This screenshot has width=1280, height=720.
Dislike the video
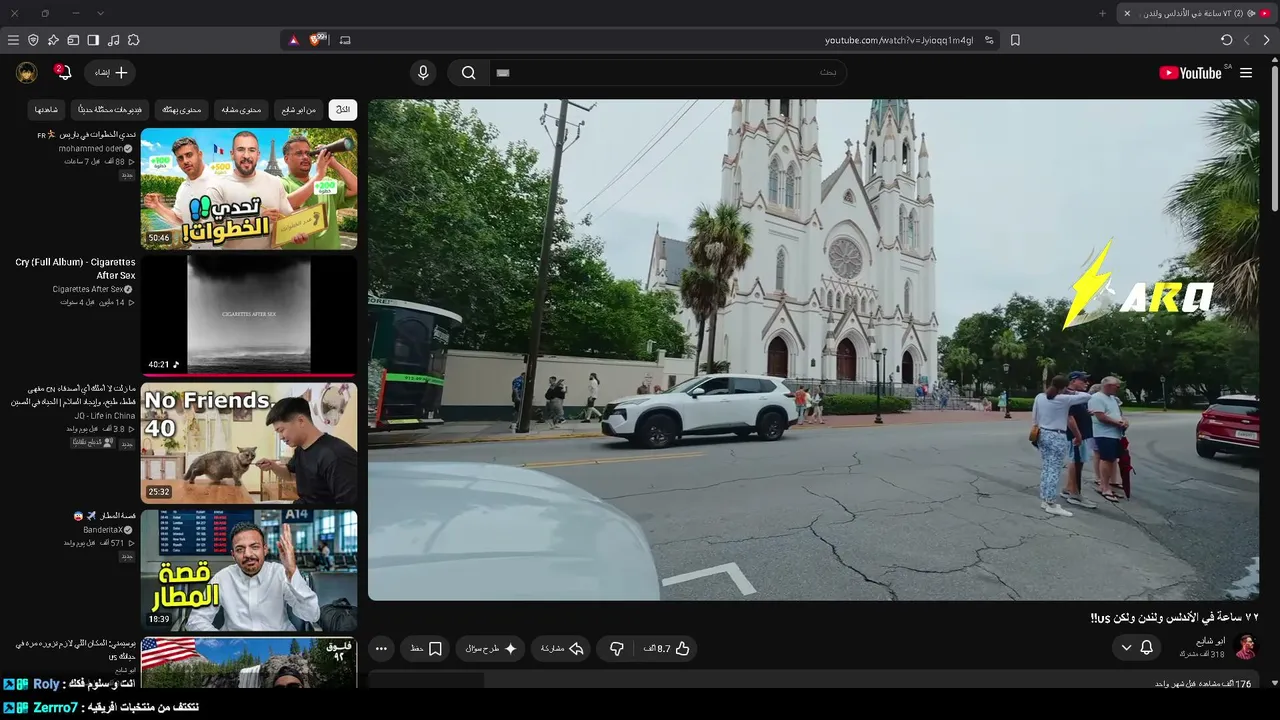pyautogui.click(x=617, y=649)
